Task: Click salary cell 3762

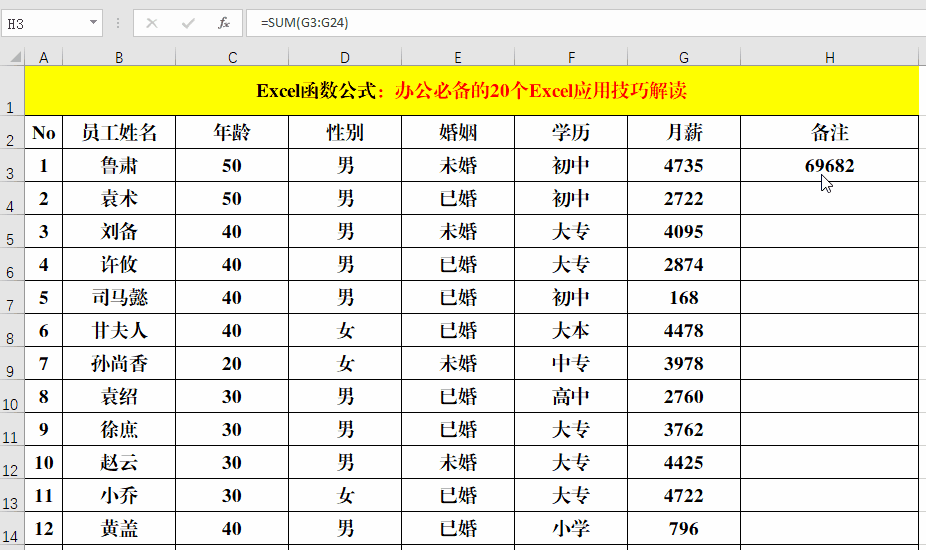Action: click(x=684, y=429)
